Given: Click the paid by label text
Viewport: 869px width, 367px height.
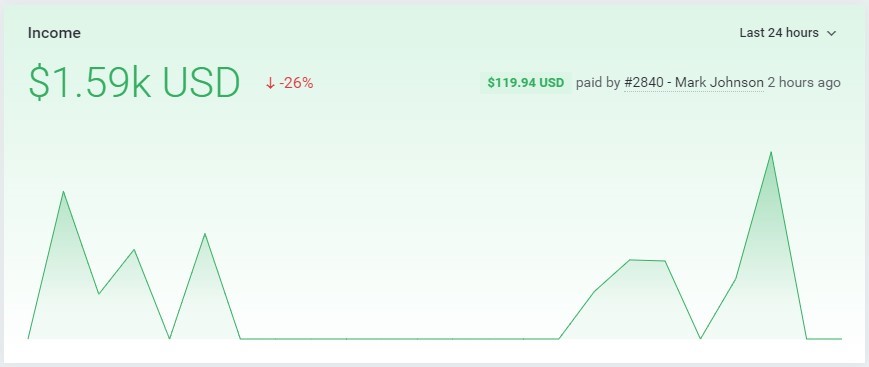Looking at the screenshot, I should (x=598, y=83).
